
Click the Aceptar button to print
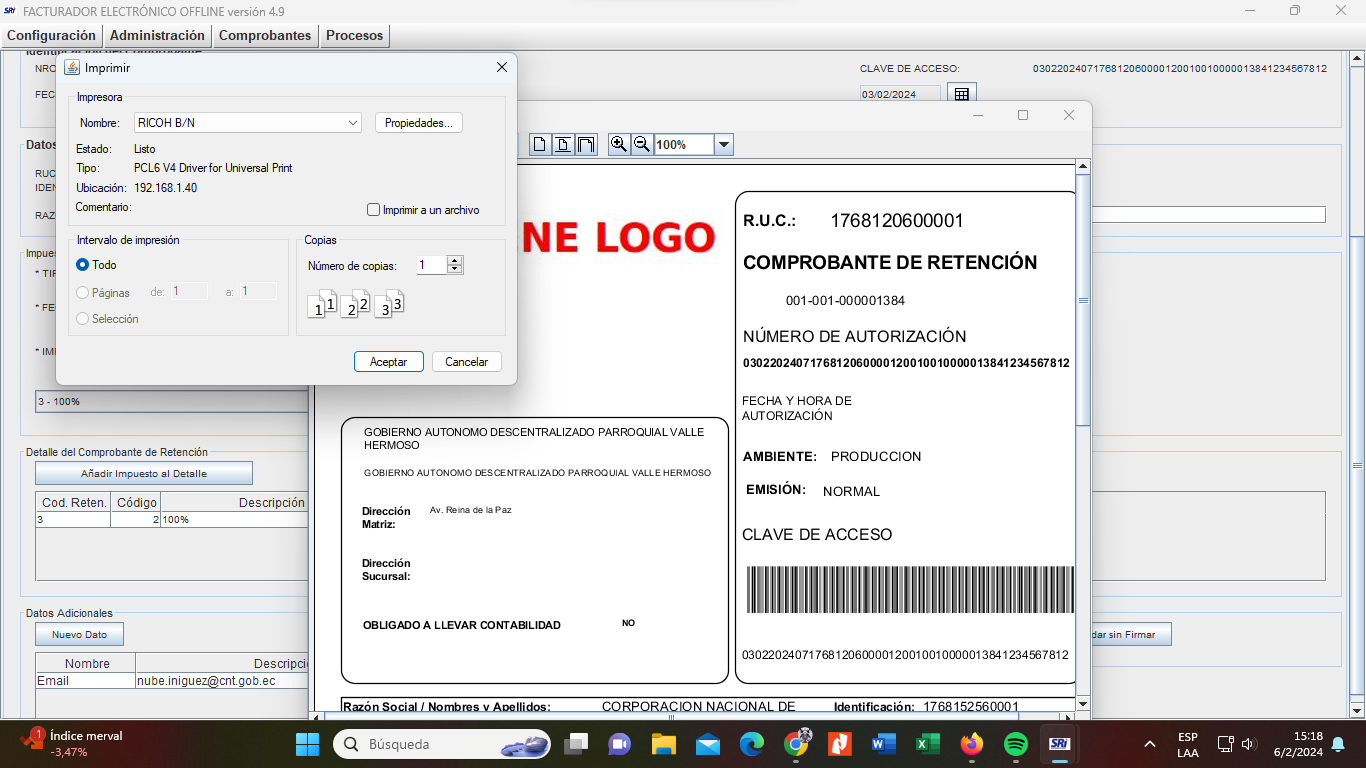click(x=388, y=362)
